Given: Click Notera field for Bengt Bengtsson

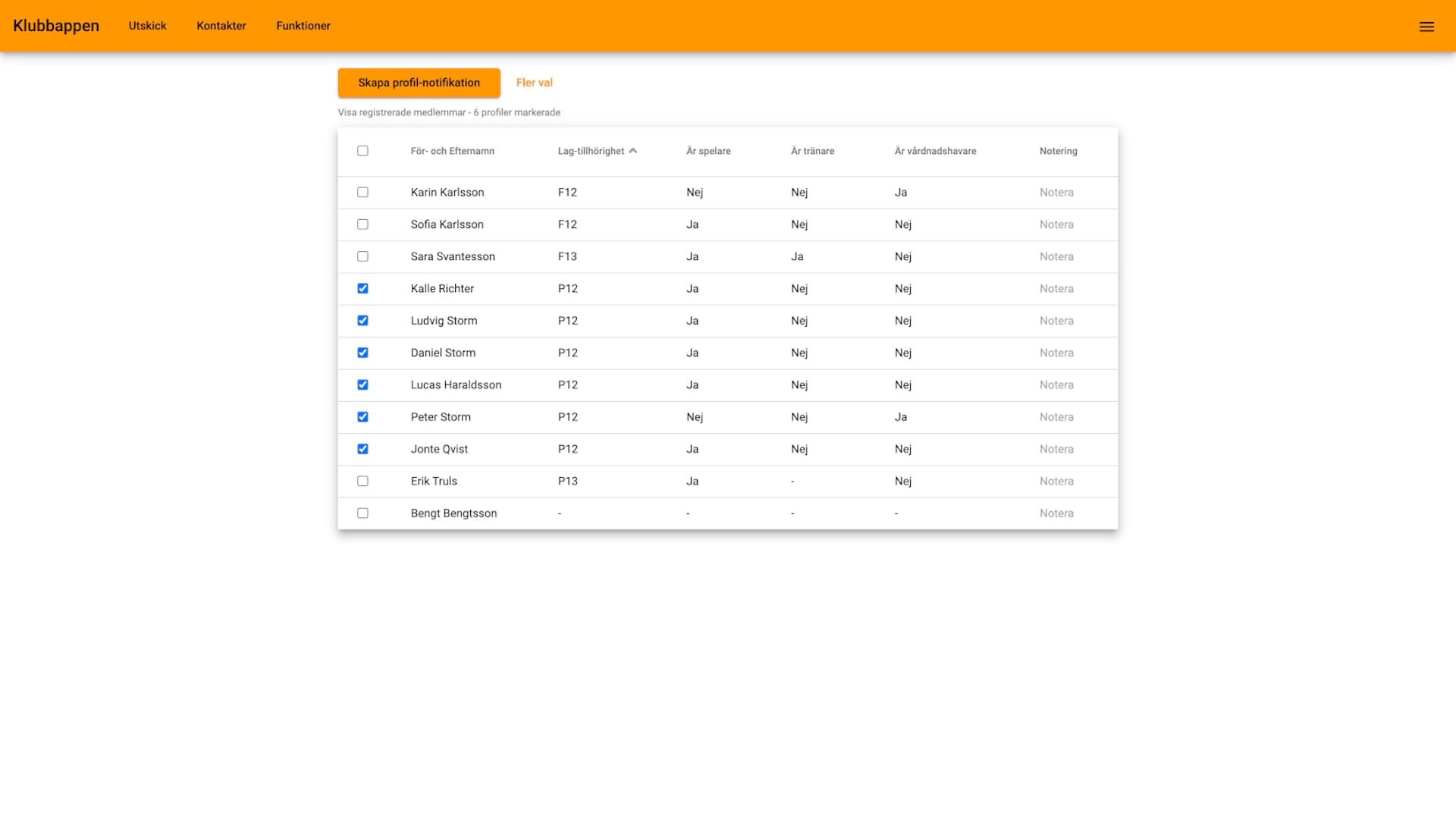Looking at the screenshot, I should (x=1056, y=513).
